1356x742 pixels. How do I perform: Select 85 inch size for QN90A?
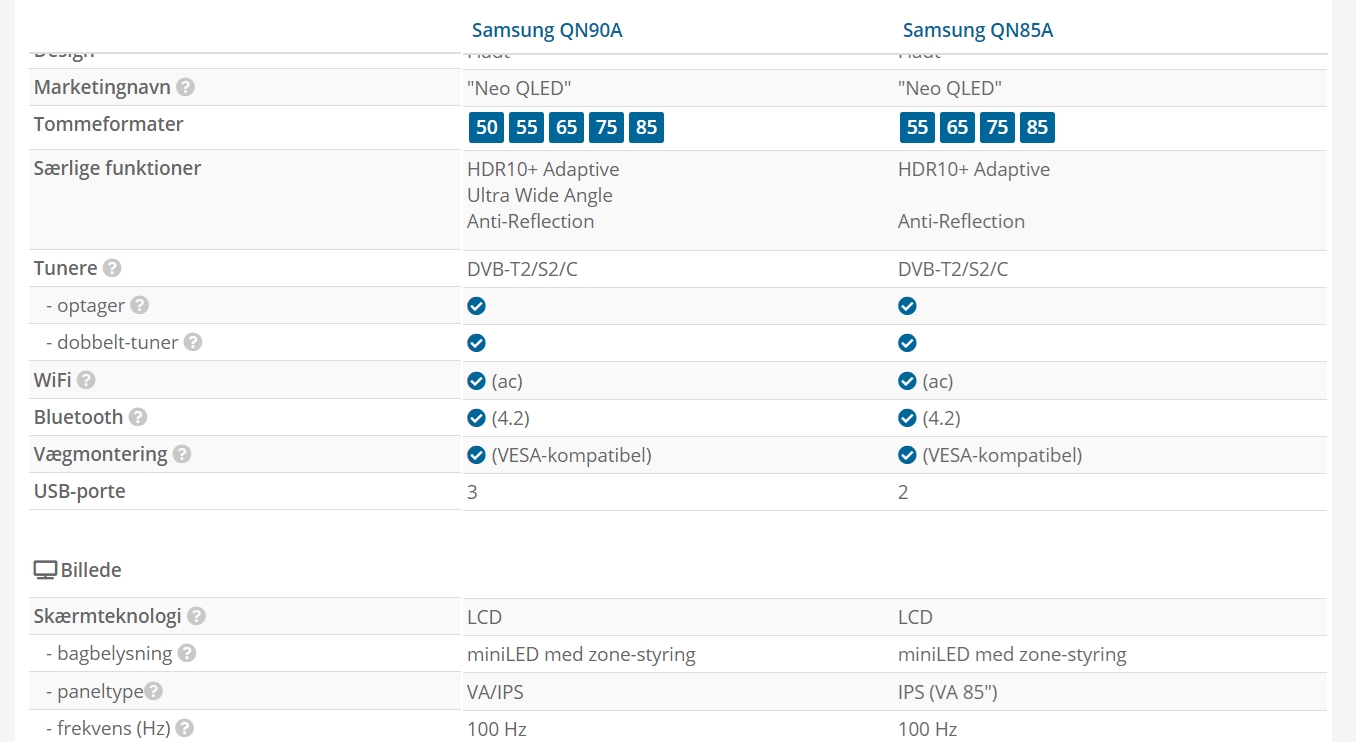click(x=646, y=127)
